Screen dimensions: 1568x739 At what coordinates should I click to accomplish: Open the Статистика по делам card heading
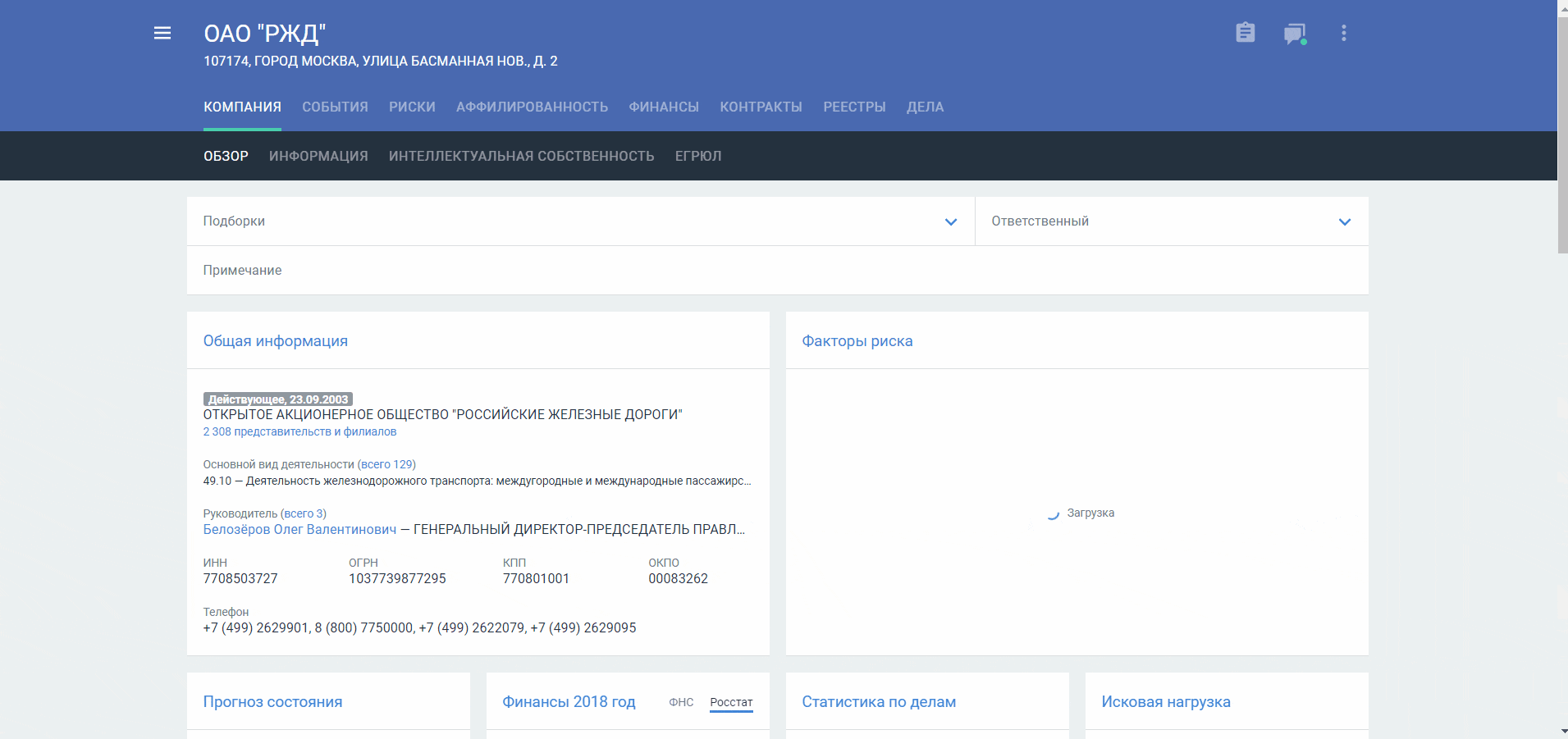click(x=879, y=702)
